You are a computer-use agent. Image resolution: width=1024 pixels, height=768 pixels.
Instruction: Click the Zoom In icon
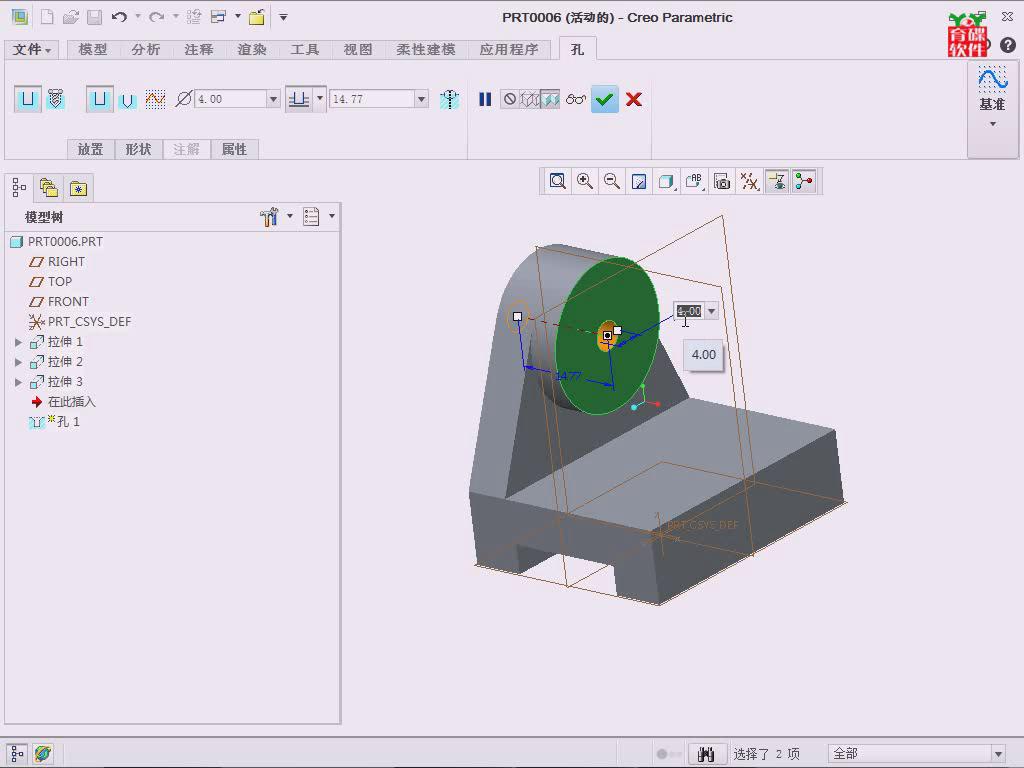point(584,182)
